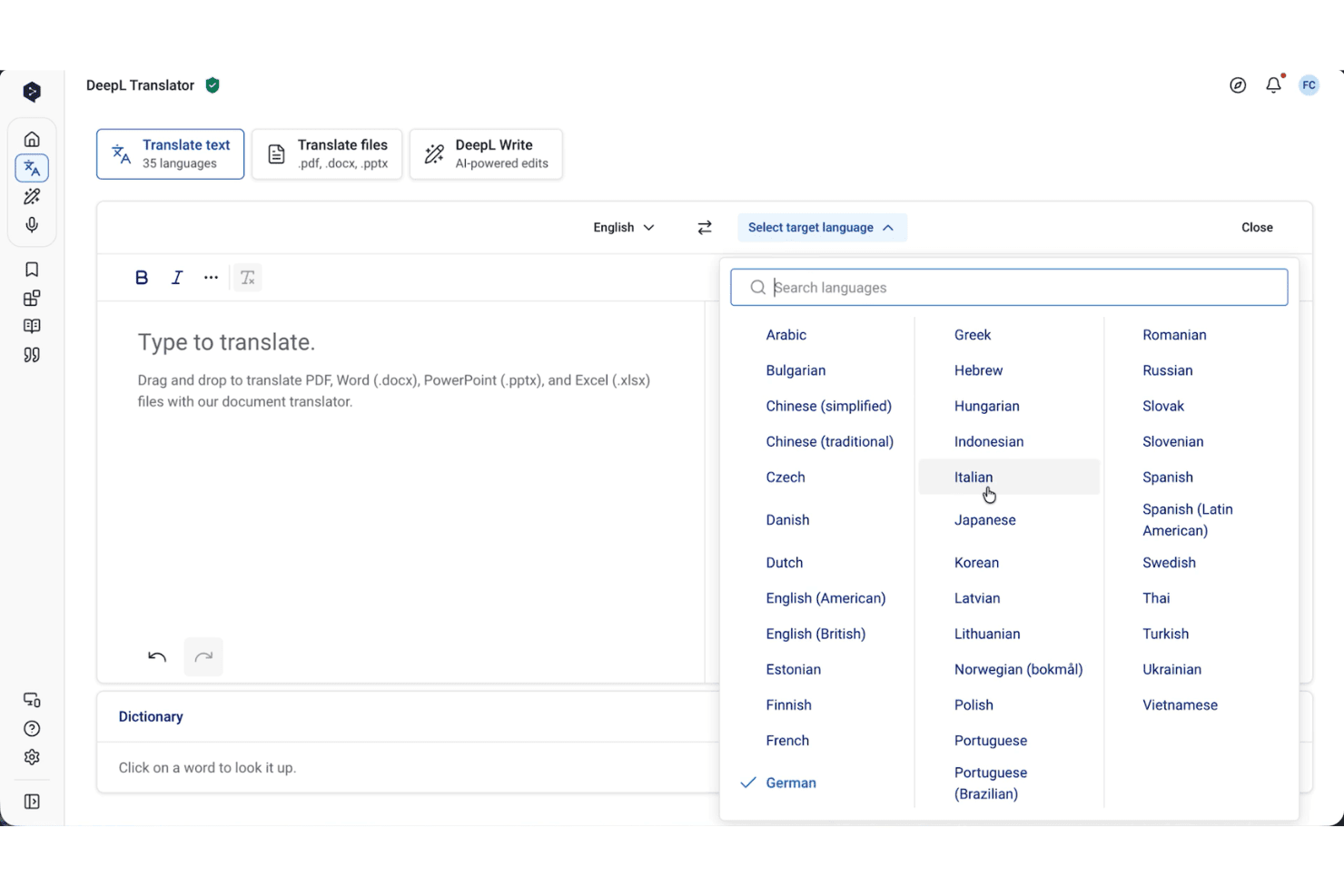Viewport: 1344px width, 896px height.
Task: Clear text formatting button
Action: click(248, 278)
